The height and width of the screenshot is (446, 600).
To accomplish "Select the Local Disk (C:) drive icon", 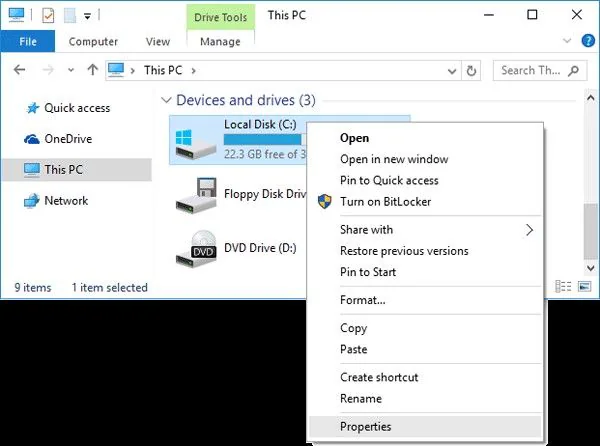I will point(195,144).
